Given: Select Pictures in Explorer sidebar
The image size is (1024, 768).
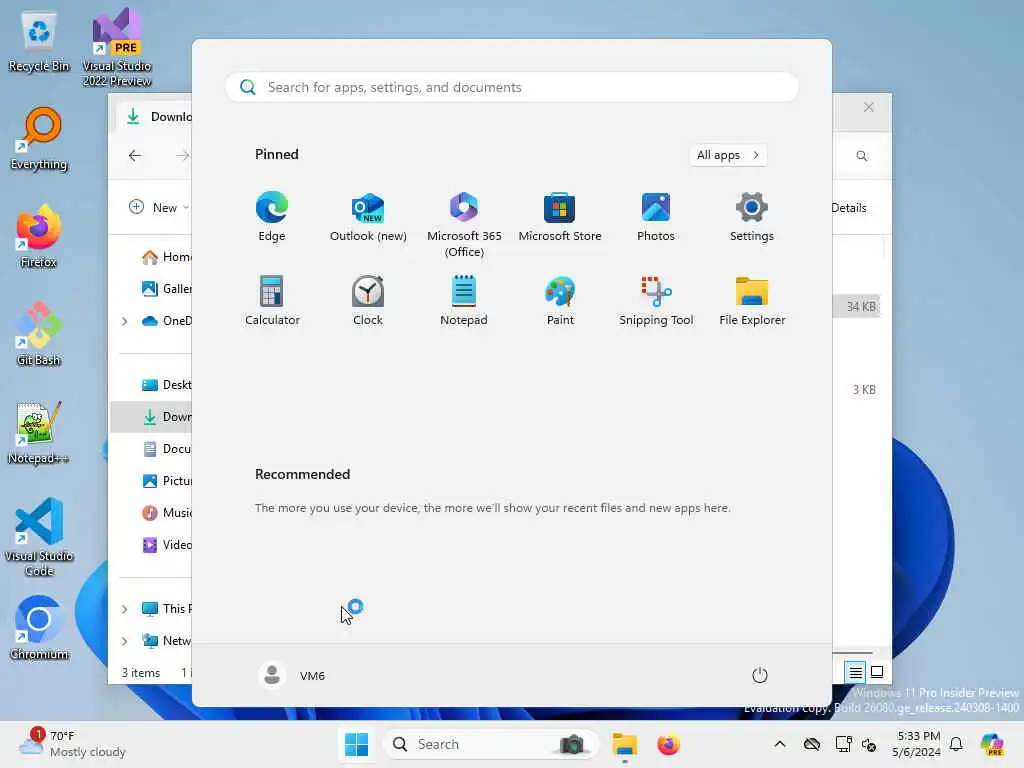Looking at the screenshot, I should pyautogui.click(x=167, y=481).
